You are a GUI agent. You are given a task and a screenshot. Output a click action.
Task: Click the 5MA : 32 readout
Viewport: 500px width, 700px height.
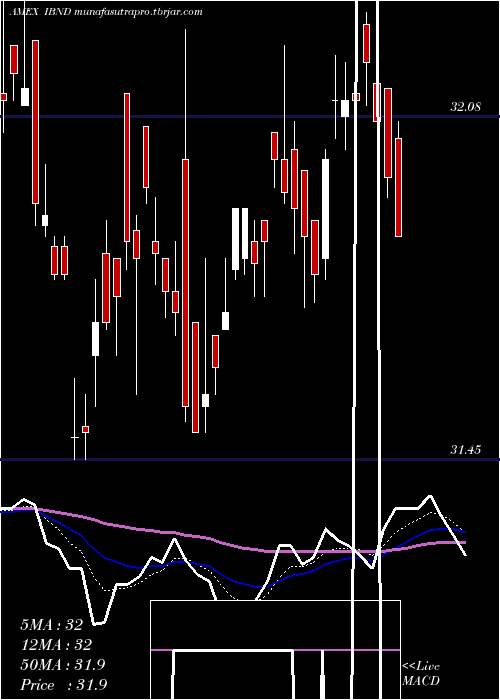click(x=52, y=625)
